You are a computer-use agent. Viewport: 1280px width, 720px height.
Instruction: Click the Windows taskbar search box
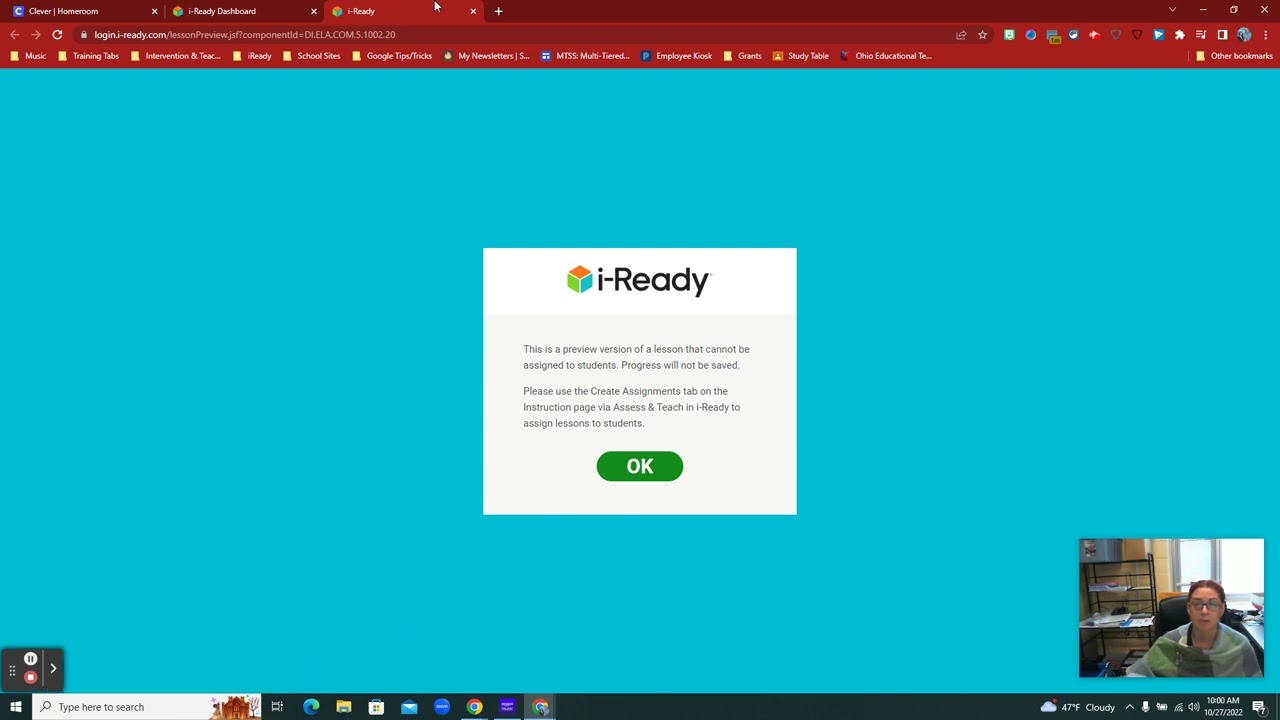tap(146, 707)
